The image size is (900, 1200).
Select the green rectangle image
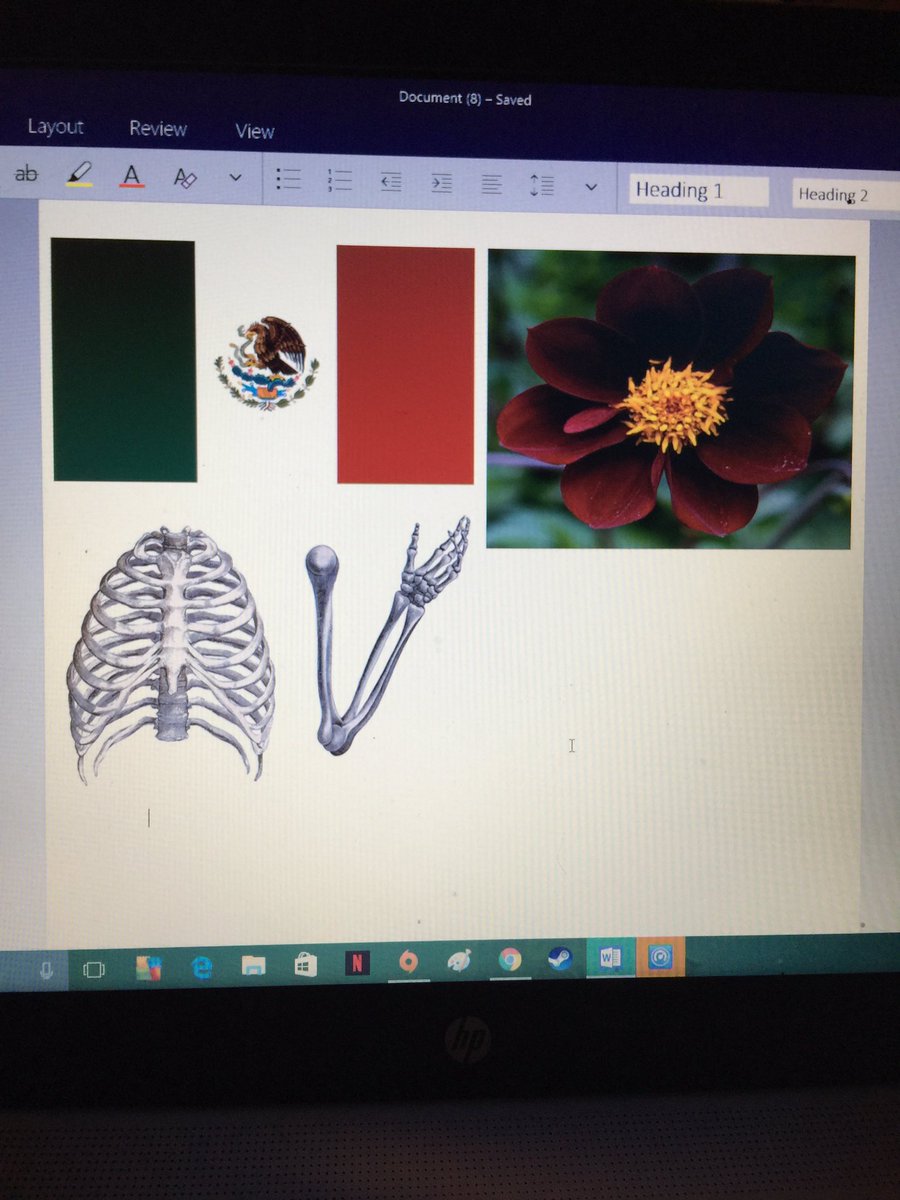124,360
